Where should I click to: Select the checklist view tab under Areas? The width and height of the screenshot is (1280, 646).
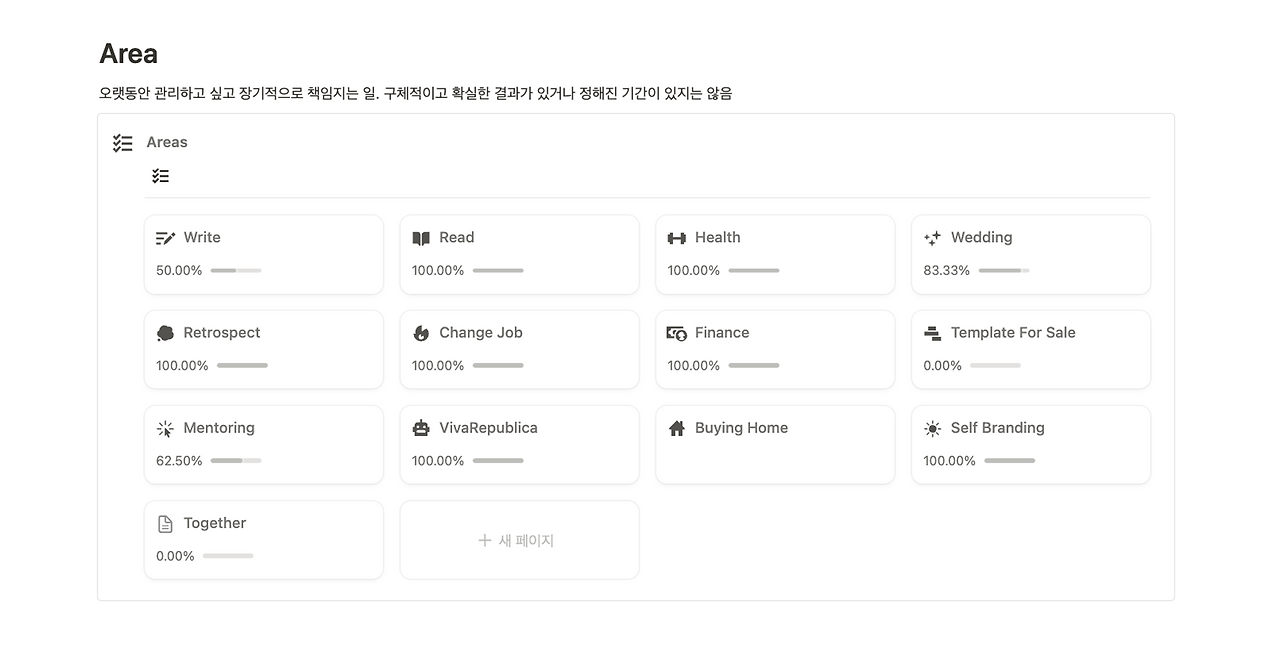point(161,176)
